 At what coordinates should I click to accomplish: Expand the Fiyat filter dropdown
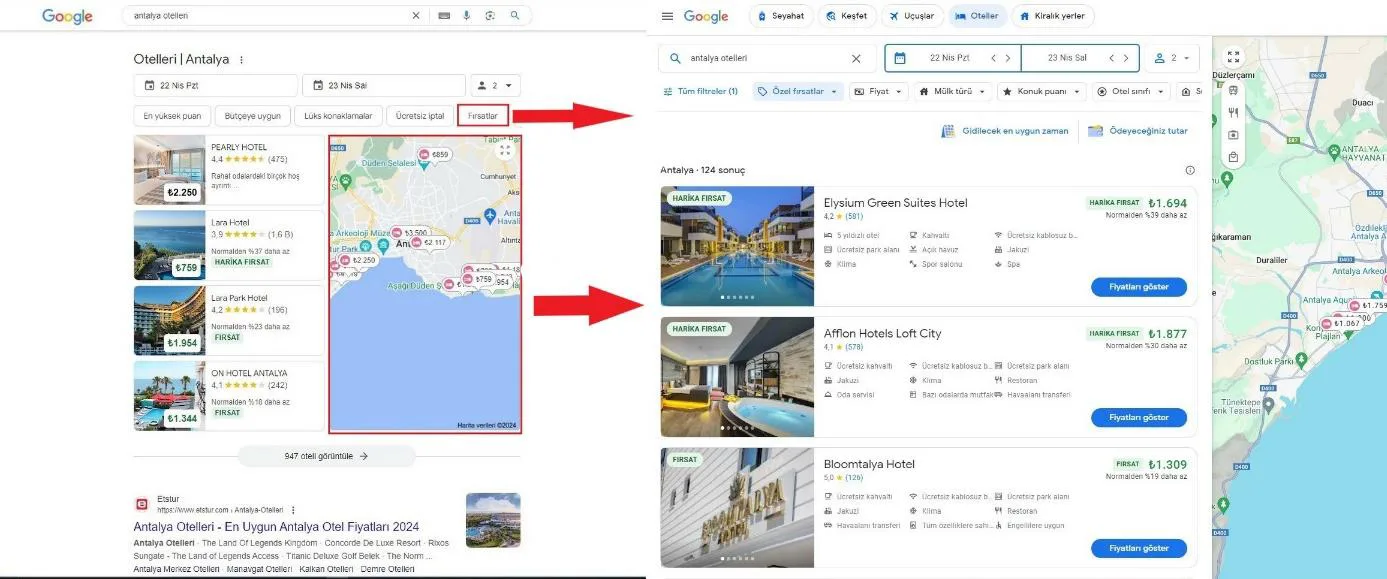pyautogui.click(x=878, y=91)
